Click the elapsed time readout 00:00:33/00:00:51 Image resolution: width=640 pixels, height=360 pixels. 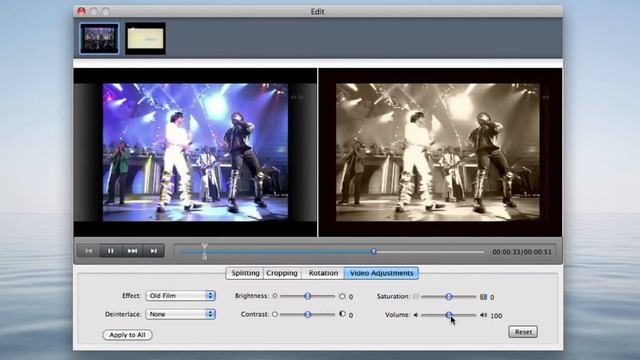click(x=522, y=252)
